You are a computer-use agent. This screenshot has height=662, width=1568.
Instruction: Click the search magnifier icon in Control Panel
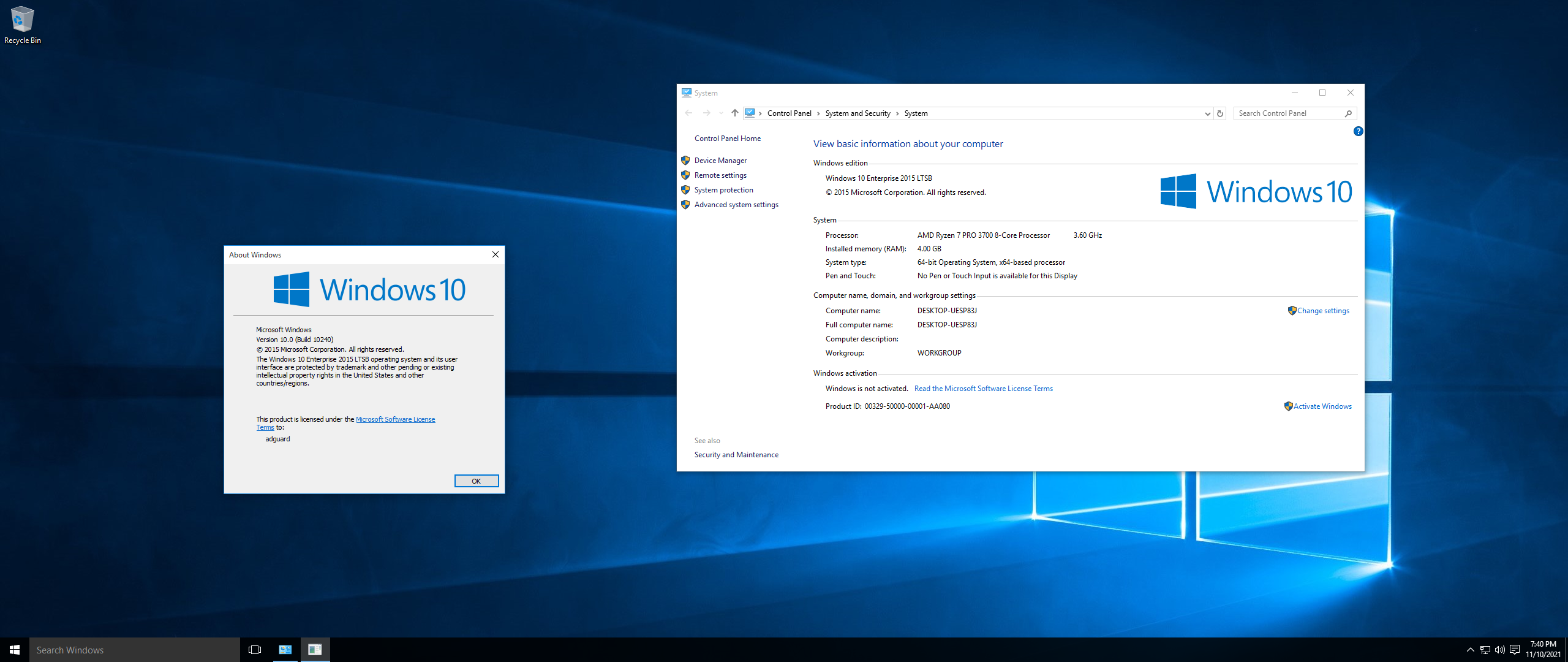[1348, 113]
